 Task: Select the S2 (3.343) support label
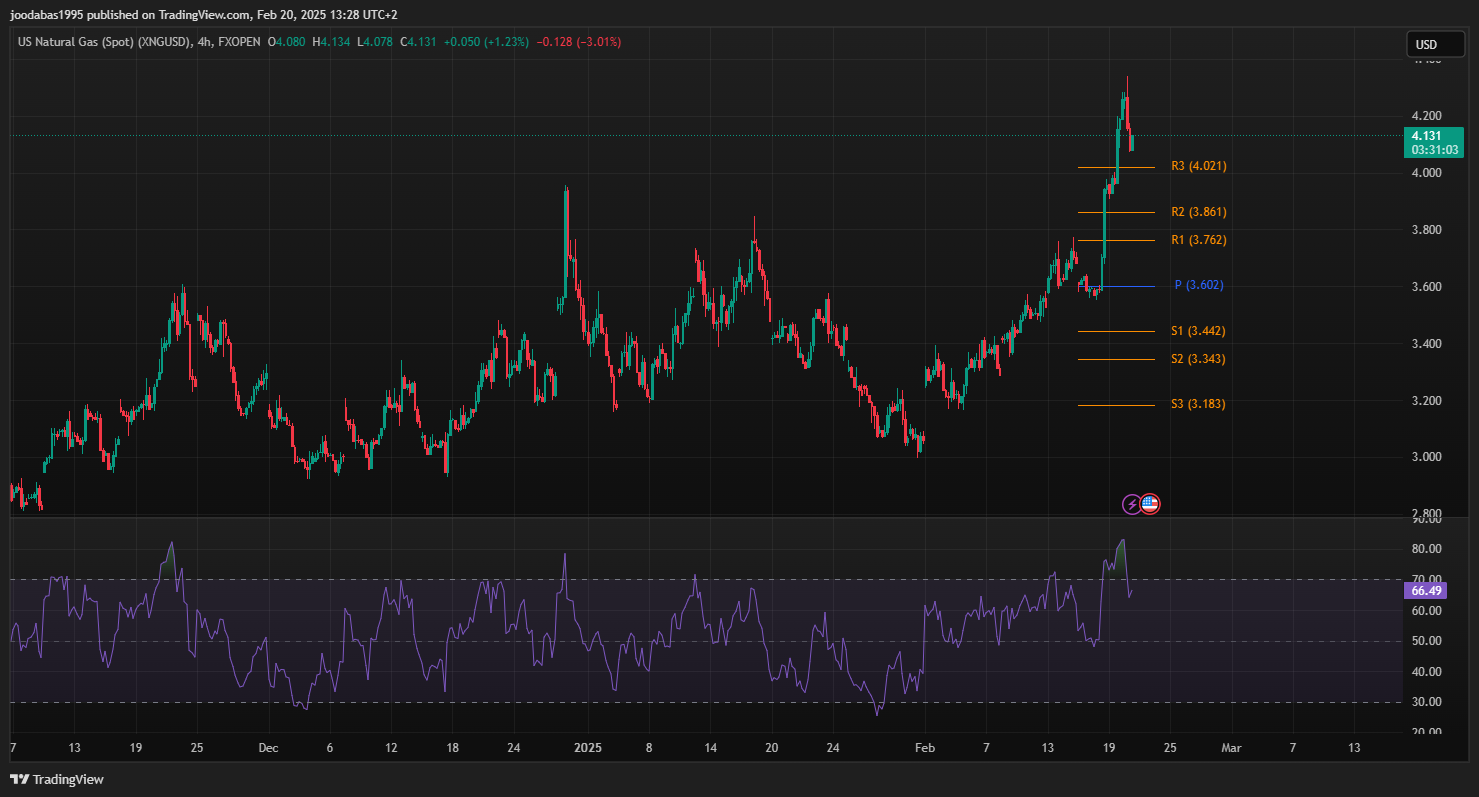click(x=1198, y=359)
